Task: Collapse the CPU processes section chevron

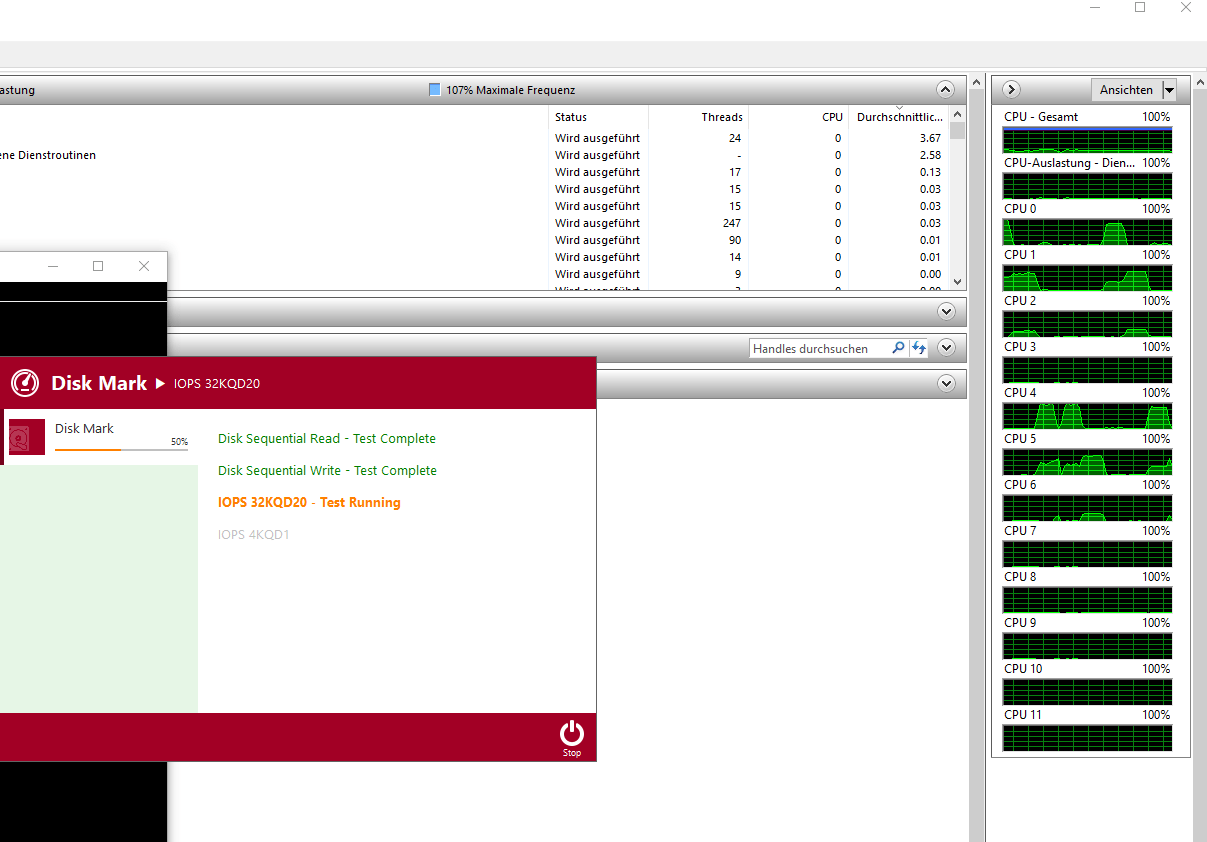Action: pyautogui.click(x=945, y=90)
